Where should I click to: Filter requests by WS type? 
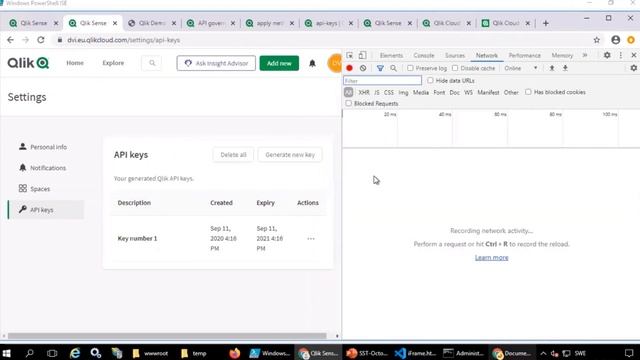[x=468, y=93]
